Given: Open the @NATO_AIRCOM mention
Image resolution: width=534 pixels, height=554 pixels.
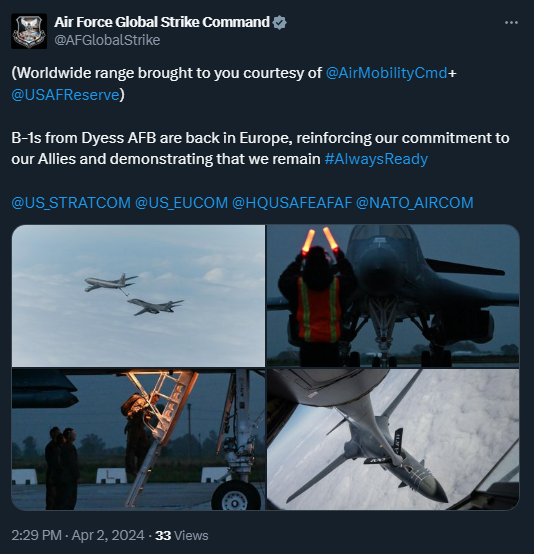Looking at the screenshot, I should (x=415, y=203).
